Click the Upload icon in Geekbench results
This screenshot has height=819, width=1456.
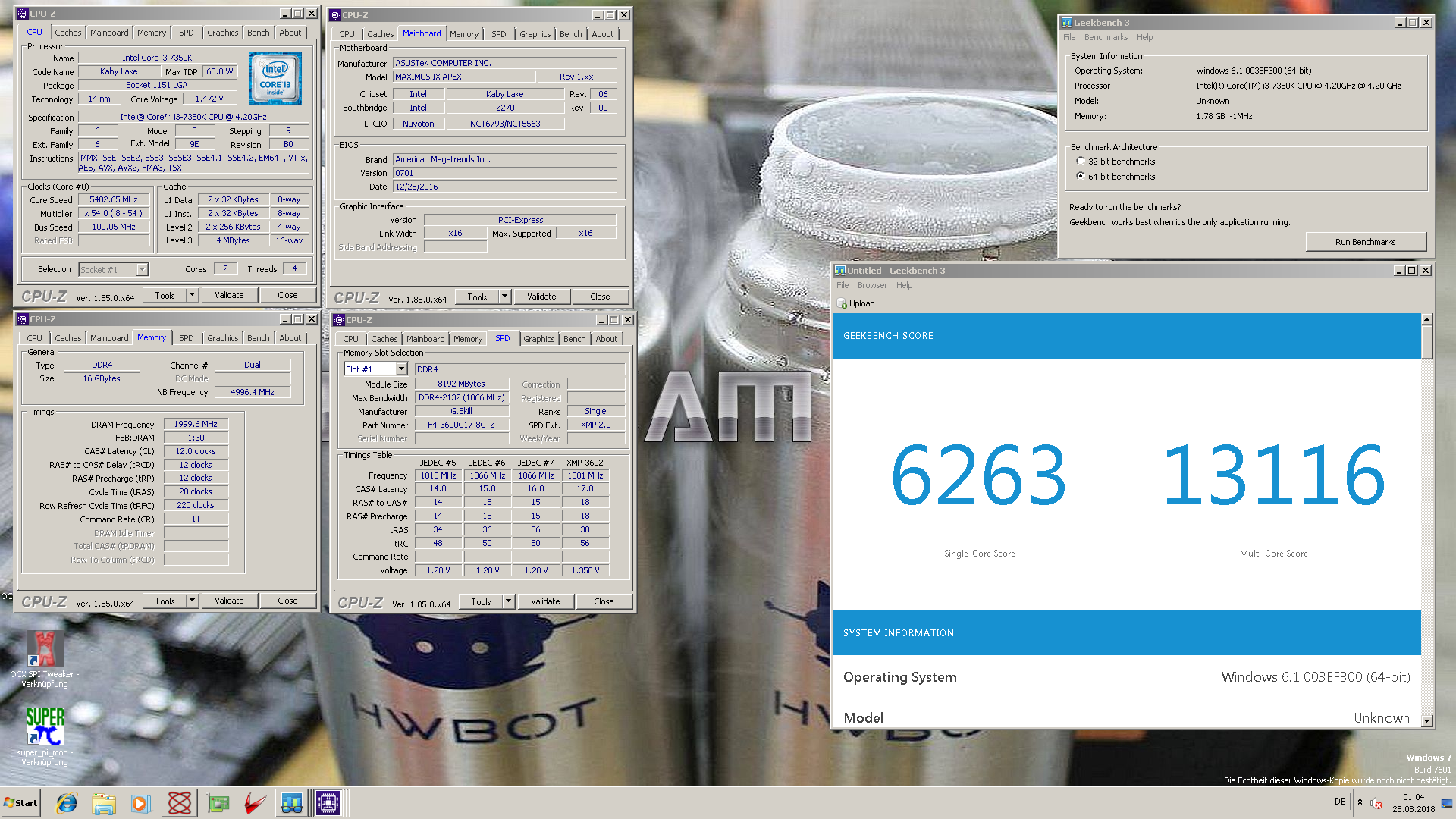pos(842,303)
